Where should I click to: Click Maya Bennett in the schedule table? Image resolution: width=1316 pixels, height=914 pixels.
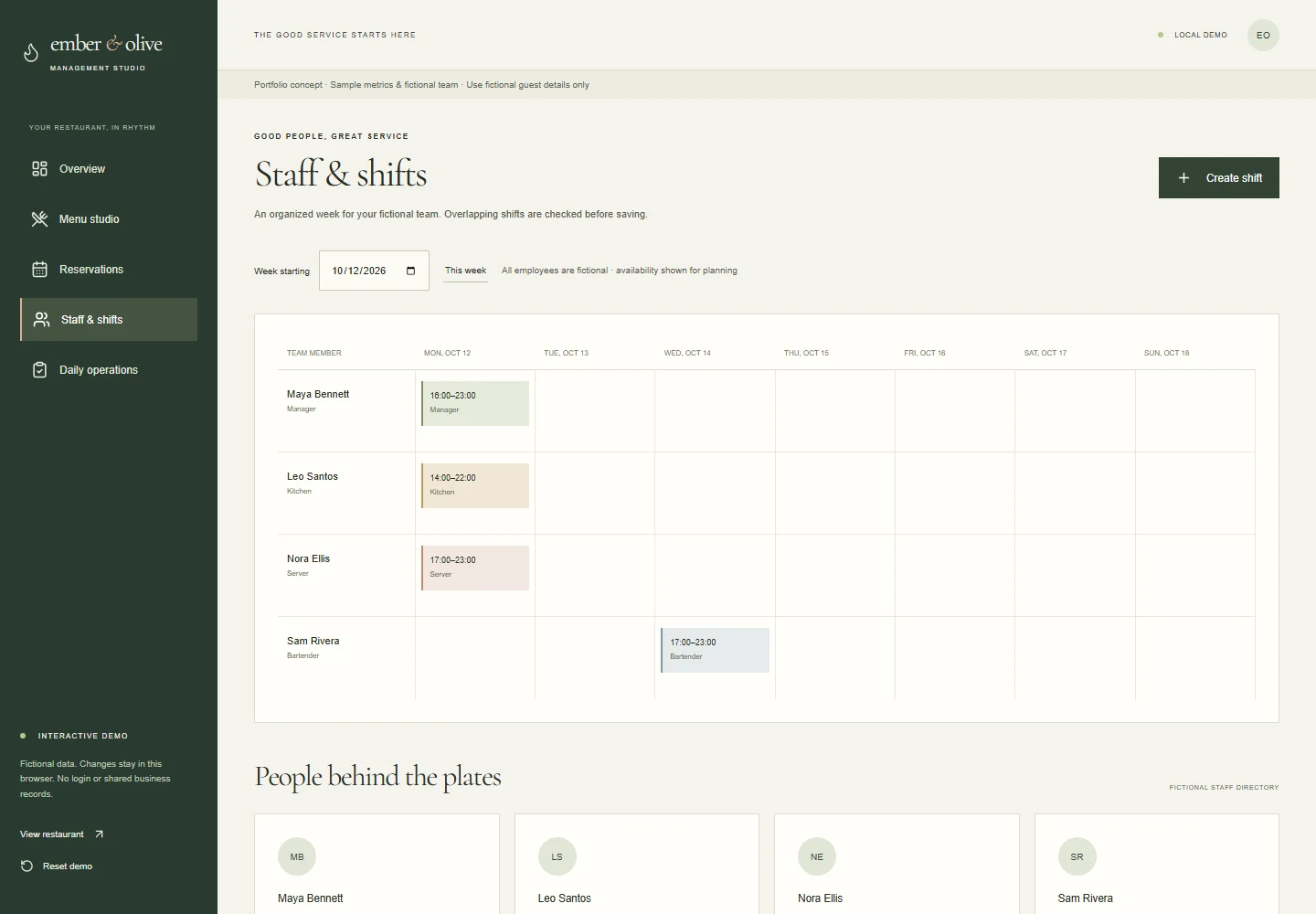pos(318,395)
